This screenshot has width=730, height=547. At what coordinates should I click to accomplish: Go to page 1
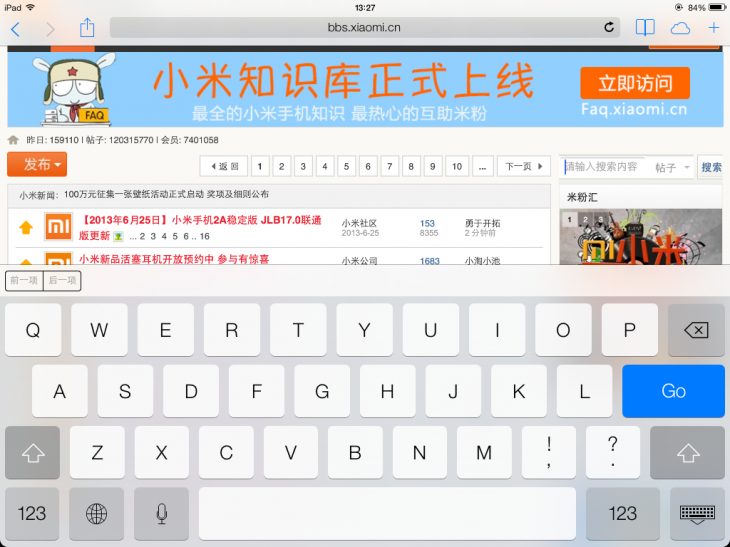pyautogui.click(x=260, y=166)
